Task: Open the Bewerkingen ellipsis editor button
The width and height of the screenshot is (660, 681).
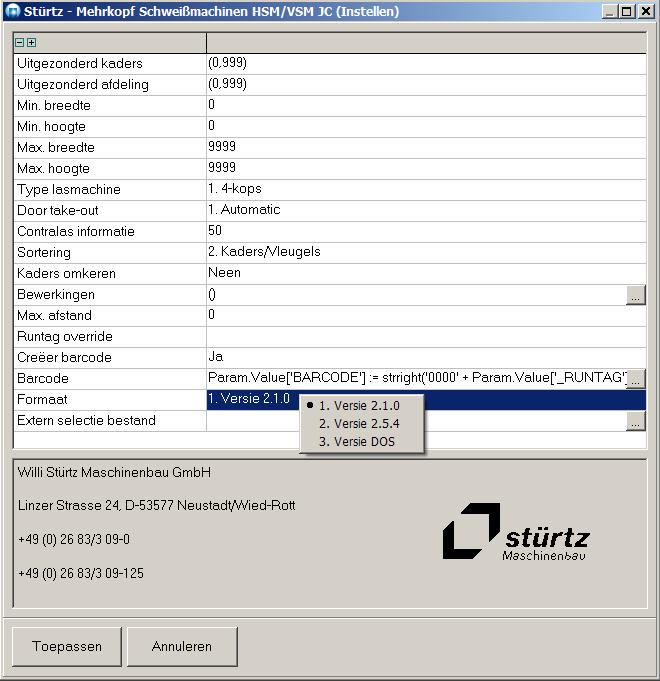Action: 635,295
